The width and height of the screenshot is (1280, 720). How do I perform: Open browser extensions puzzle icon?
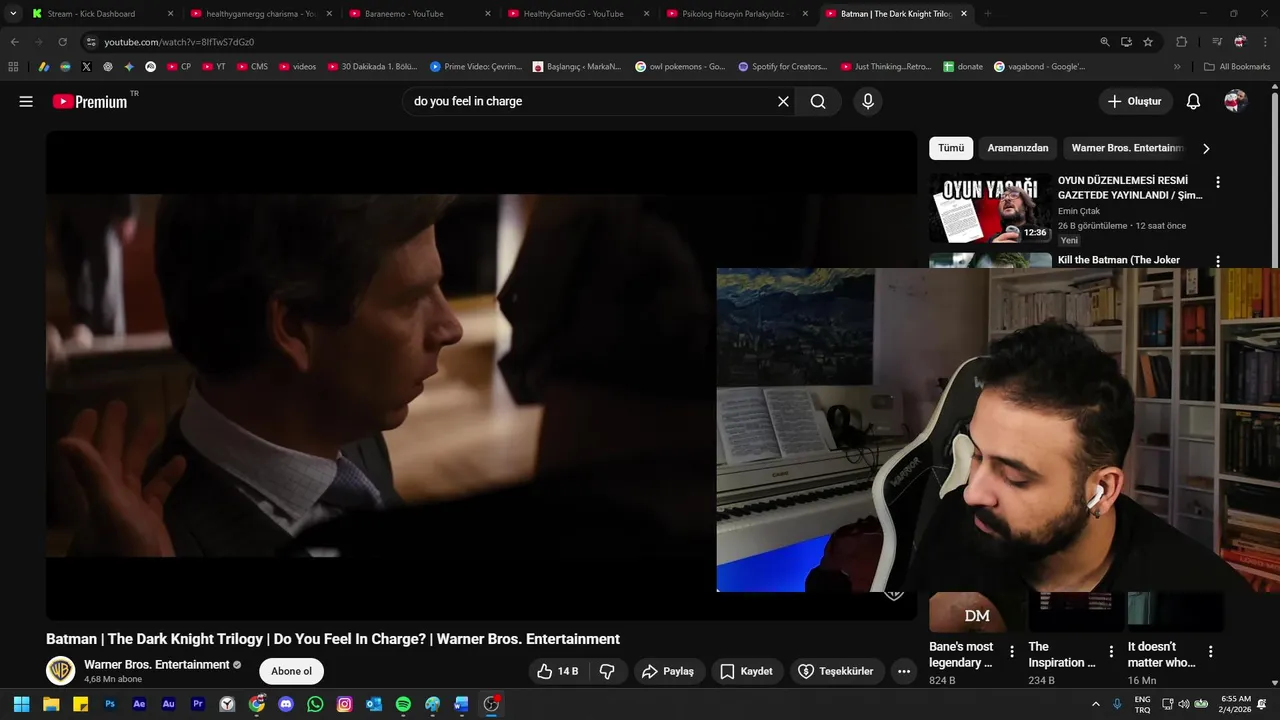1181,42
